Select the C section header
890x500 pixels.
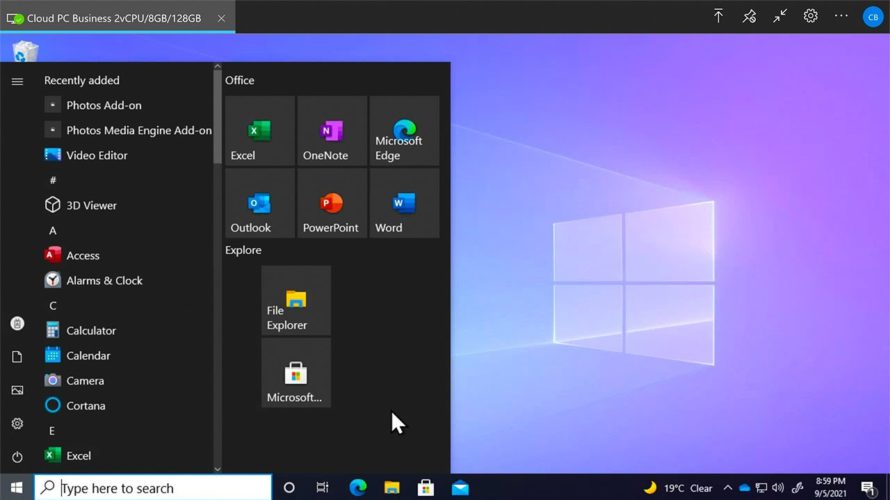click(53, 305)
